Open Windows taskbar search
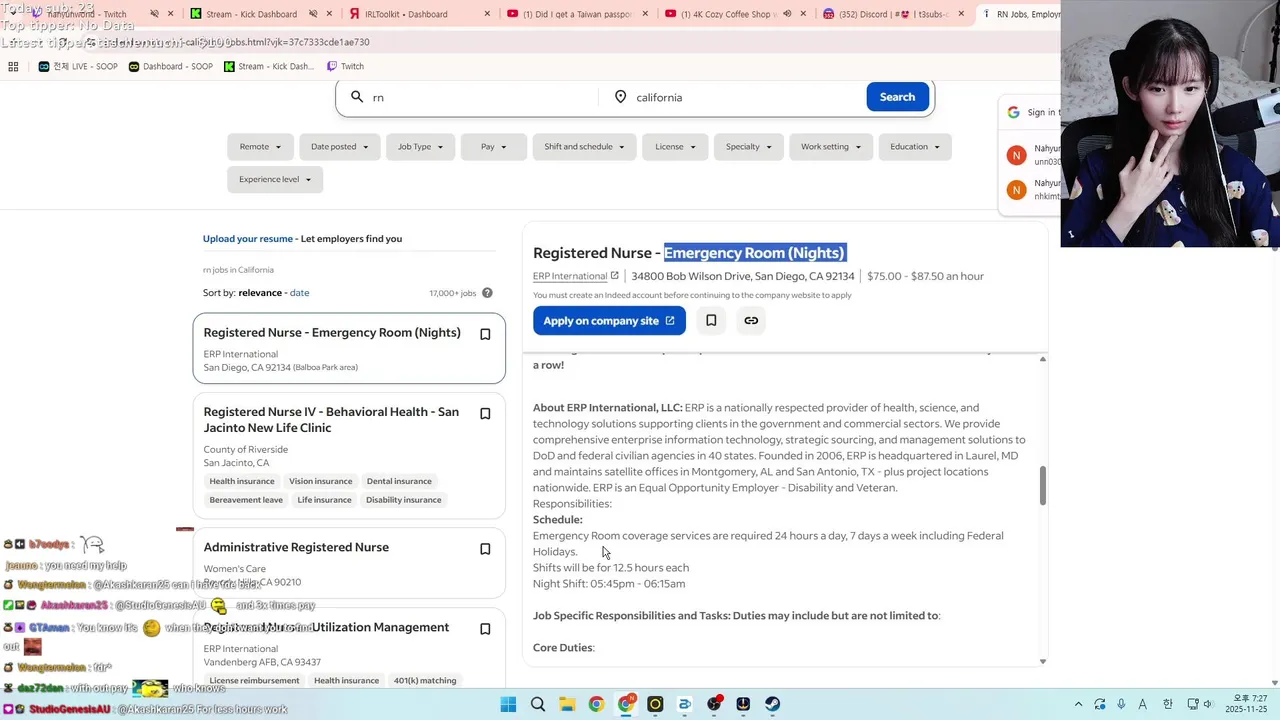Screen dimensions: 1280x720 [538, 704]
